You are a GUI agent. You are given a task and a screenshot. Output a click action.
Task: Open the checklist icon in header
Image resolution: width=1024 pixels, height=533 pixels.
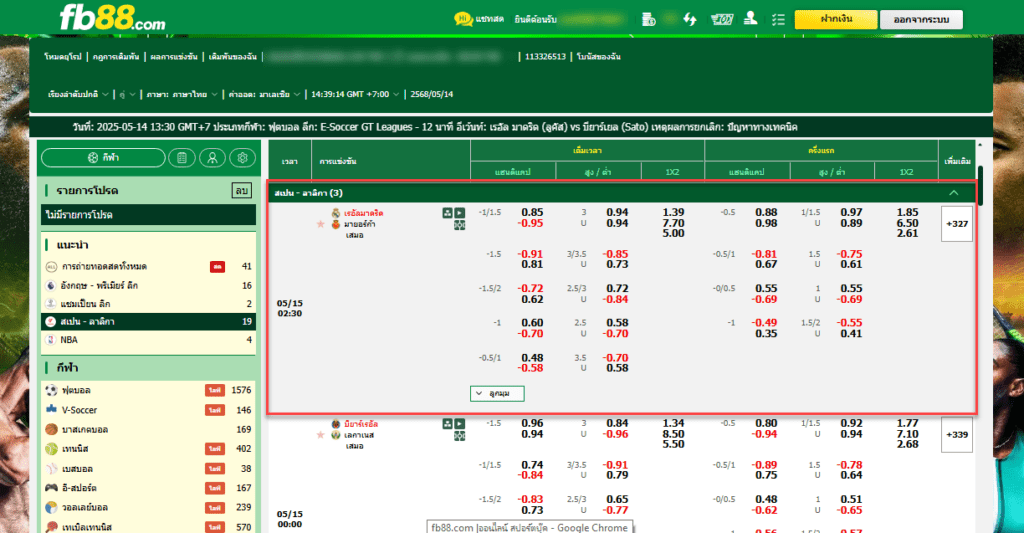(778, 20)
